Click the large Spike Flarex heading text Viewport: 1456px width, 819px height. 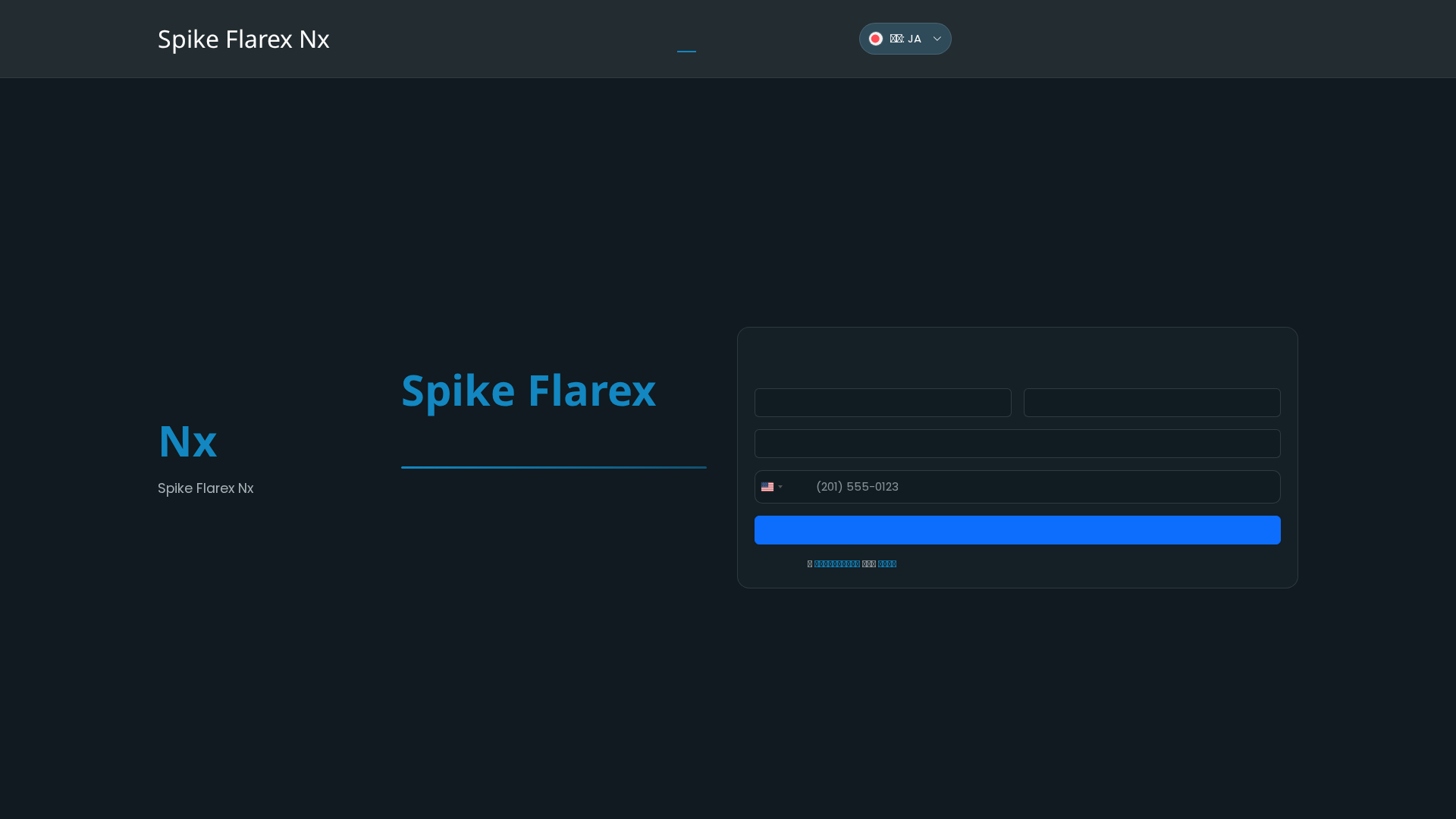[x=529, y=391]
